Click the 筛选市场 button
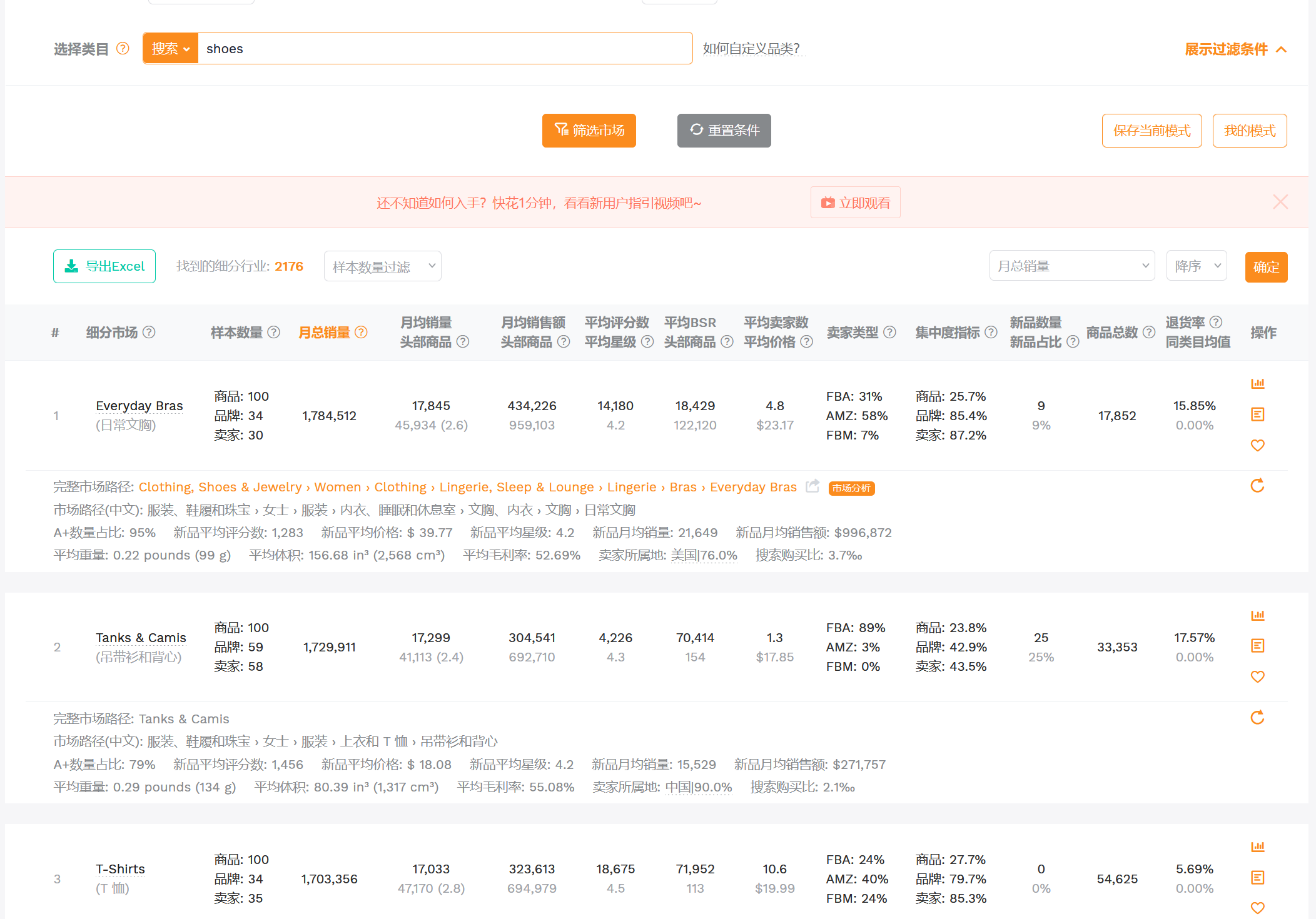 point(589,131)
